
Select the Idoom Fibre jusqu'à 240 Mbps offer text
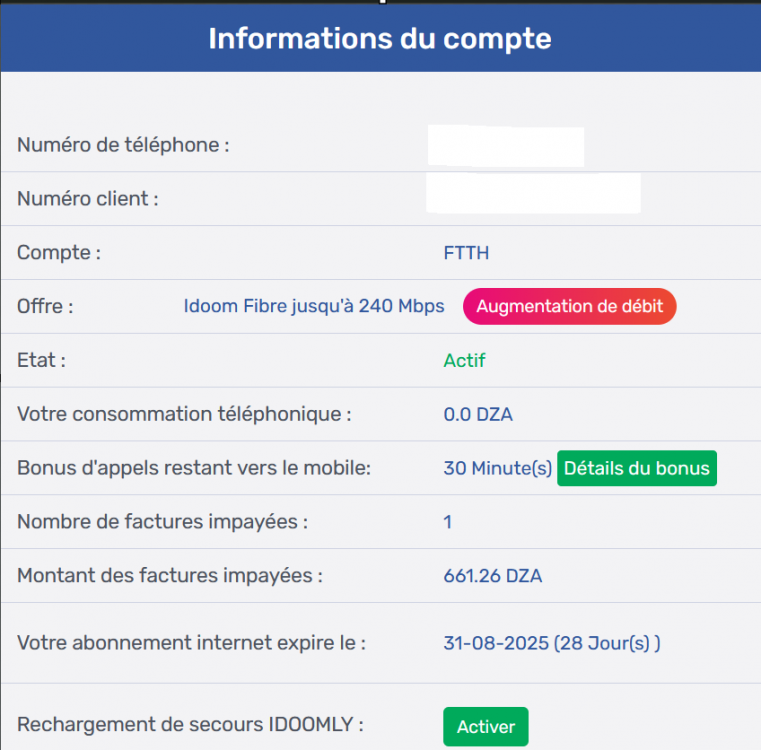(314, 307)
